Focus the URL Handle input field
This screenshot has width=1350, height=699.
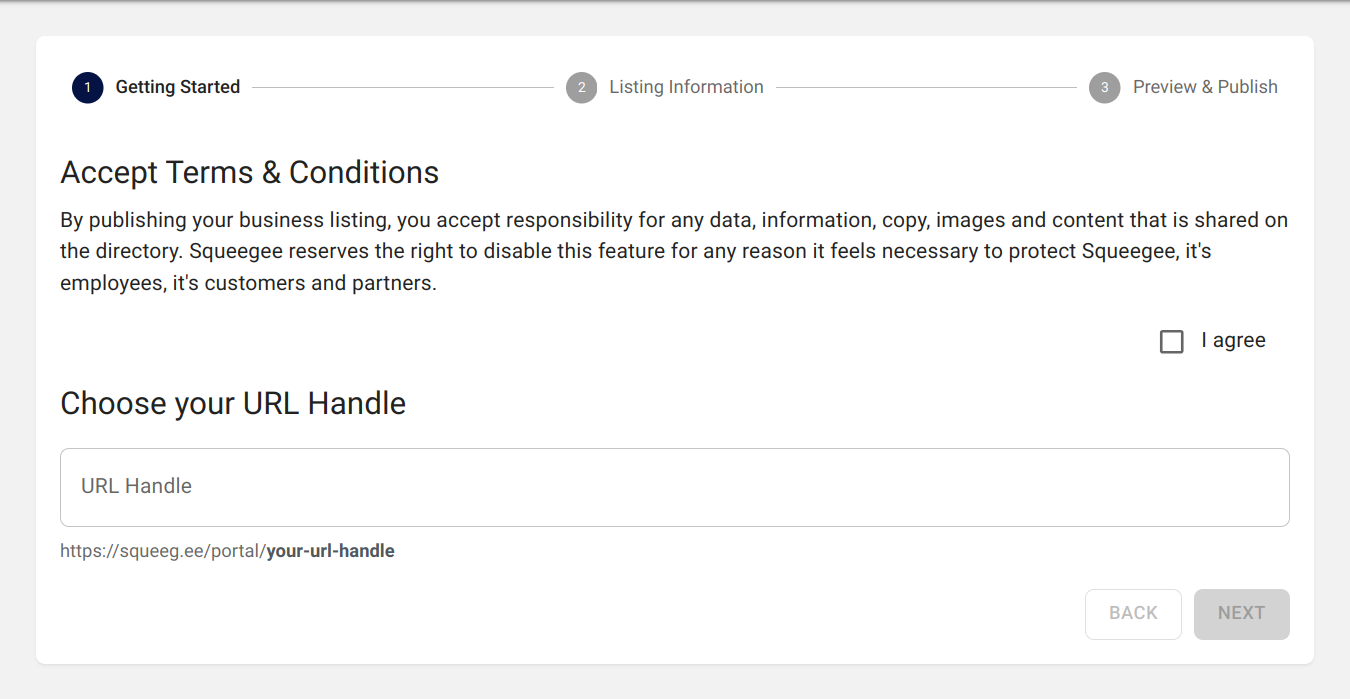675,487
